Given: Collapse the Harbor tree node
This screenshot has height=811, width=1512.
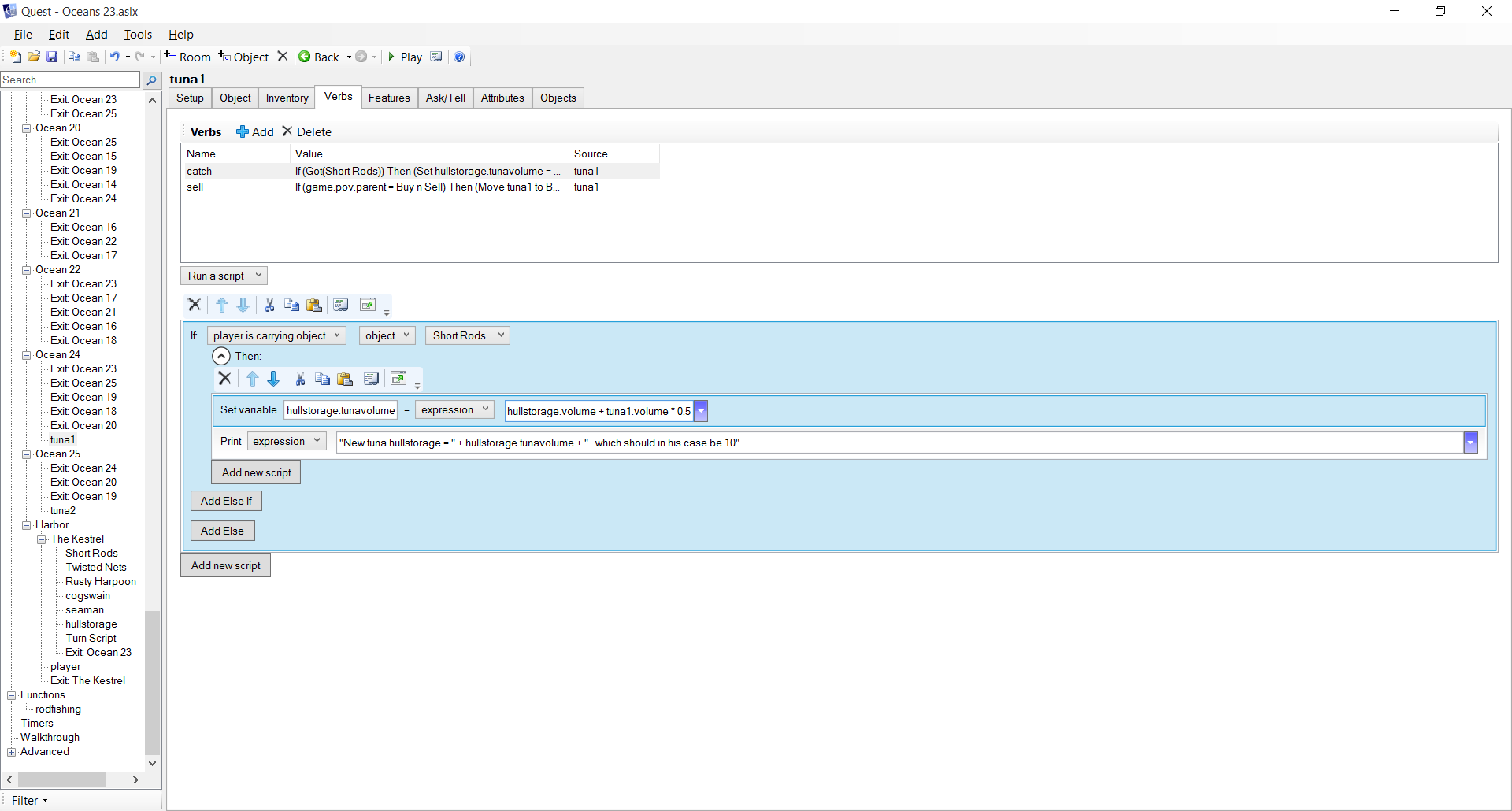Looking at the screenshot, I should pos(27,525).
